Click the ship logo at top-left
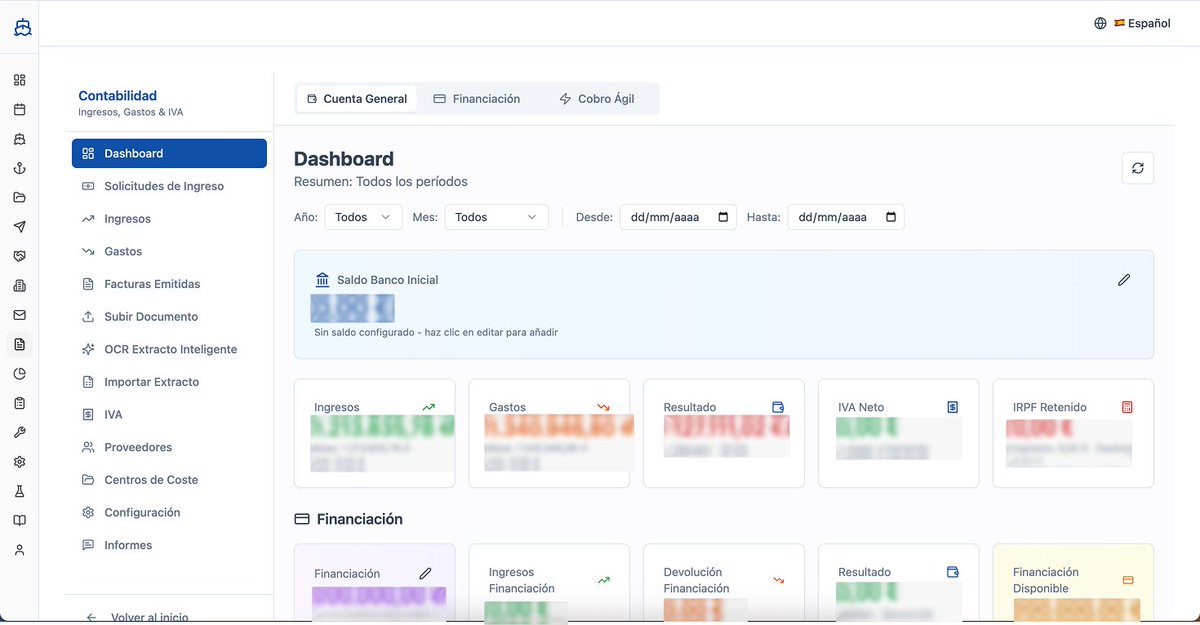The width and height of the screenshot is (1200, 625). [x=22, y=28]
